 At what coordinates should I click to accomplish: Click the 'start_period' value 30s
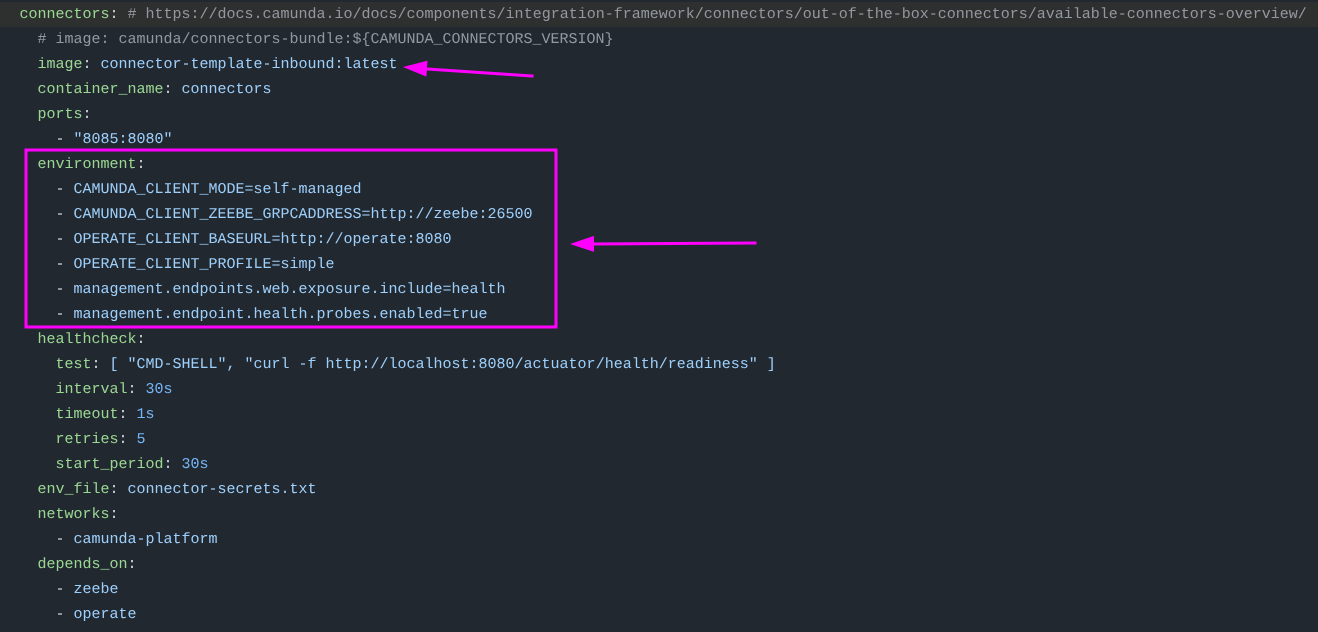(195, 464)
